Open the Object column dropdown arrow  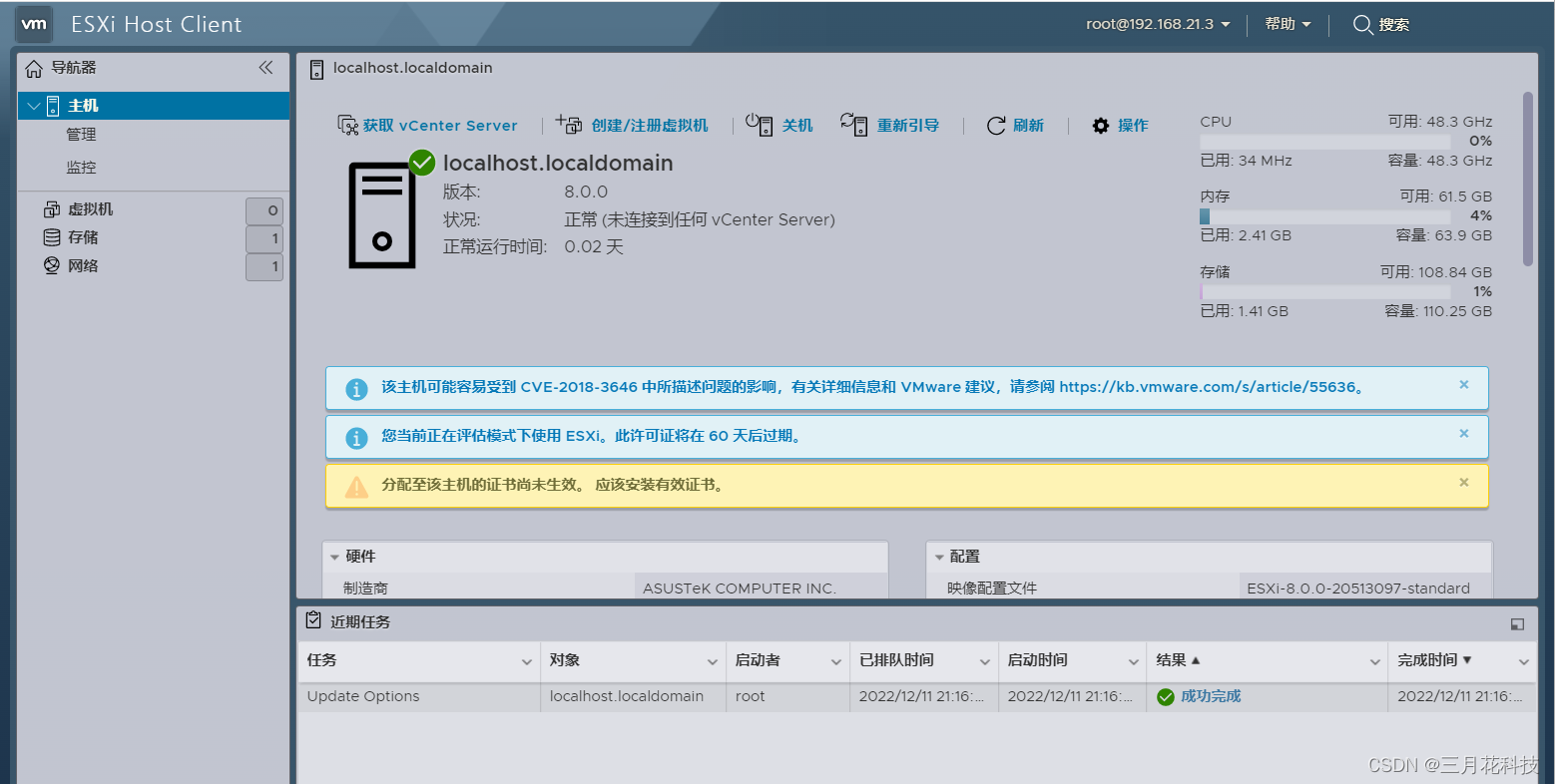(x=713, y=661)
